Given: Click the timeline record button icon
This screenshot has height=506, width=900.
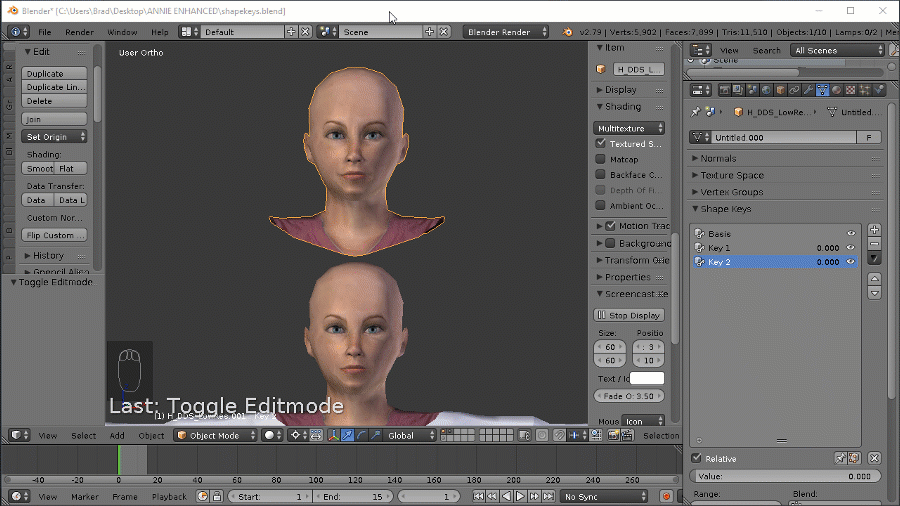Looking at the screenshot, I should click(x=666, y=496).
